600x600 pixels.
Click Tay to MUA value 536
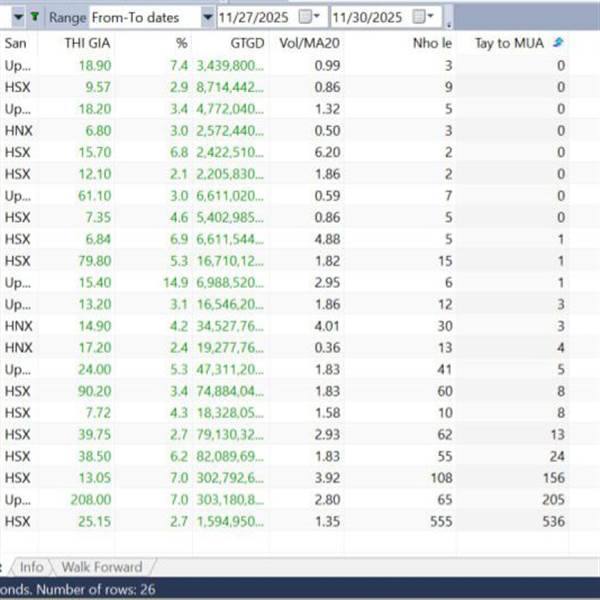(x=553, y=521)
